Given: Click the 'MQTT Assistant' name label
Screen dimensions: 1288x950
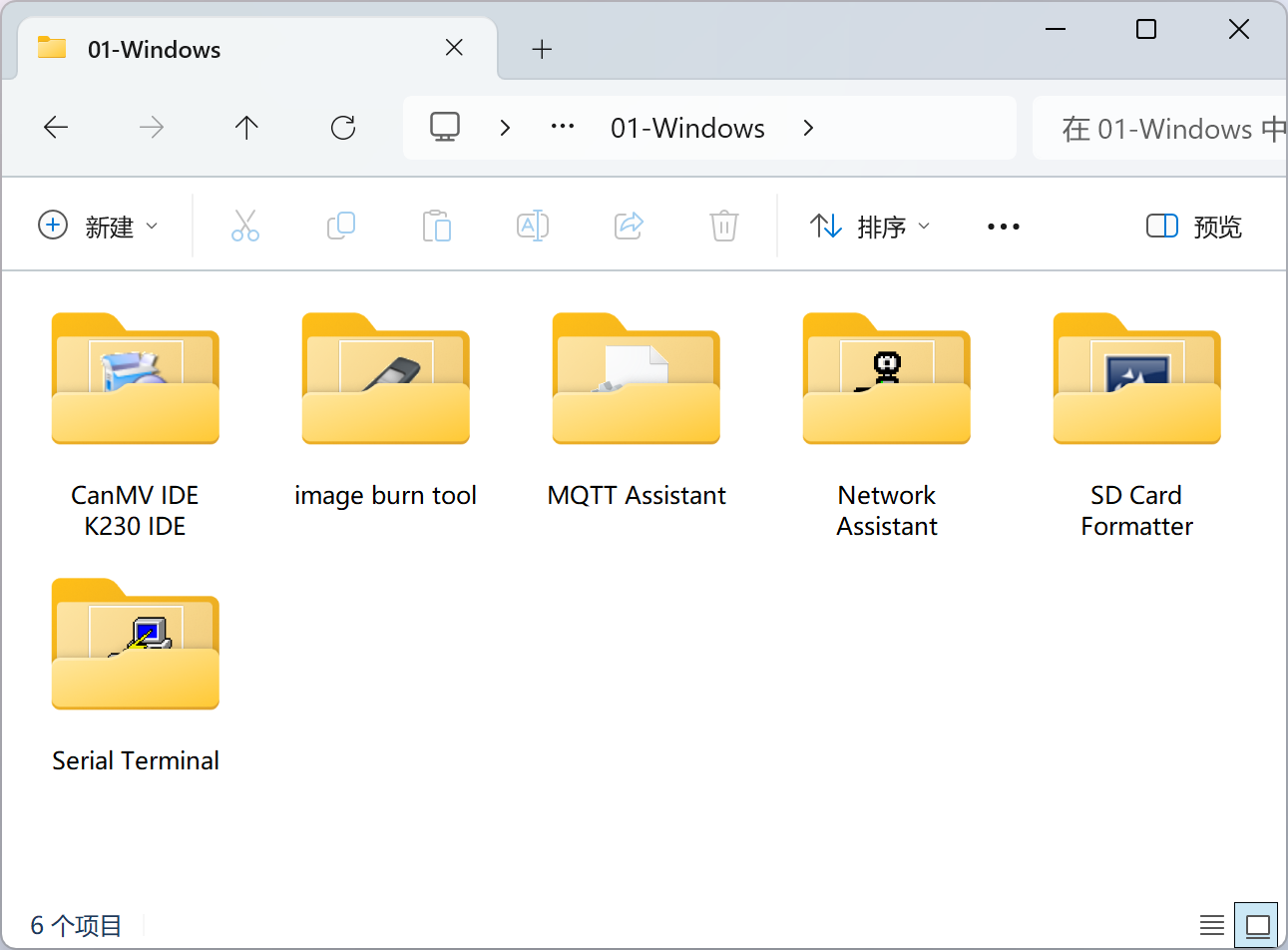Looking at the screenshot, I should pyautogui.click(x=637, y=496).
